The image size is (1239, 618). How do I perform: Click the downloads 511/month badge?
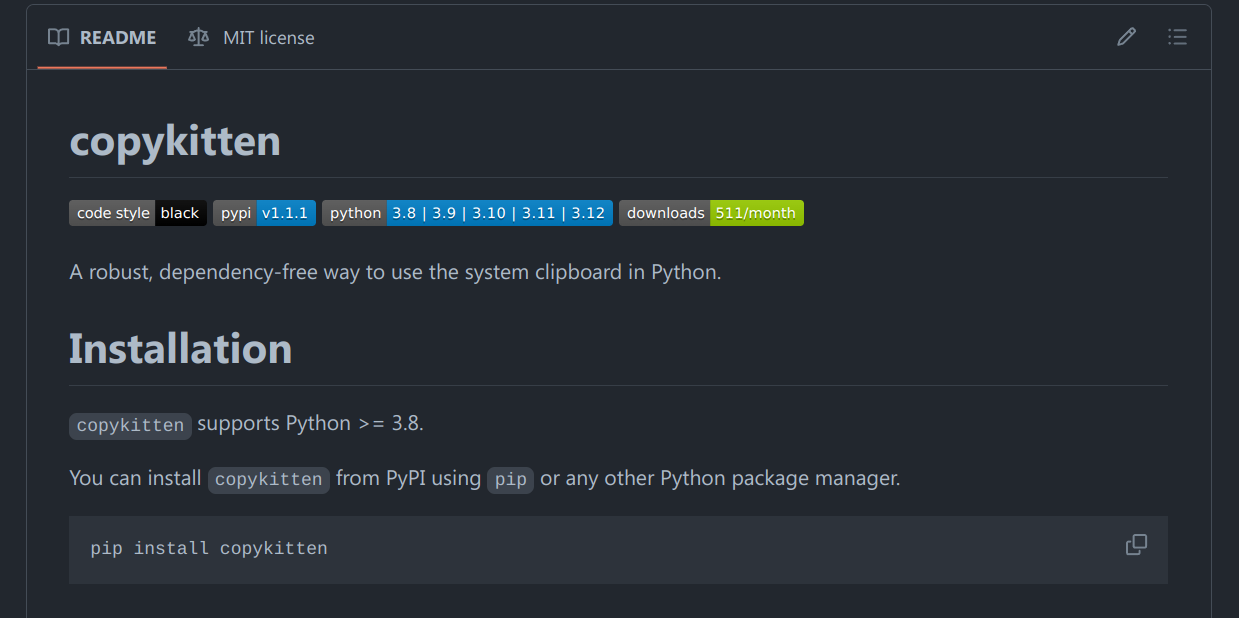pos(711,213)
